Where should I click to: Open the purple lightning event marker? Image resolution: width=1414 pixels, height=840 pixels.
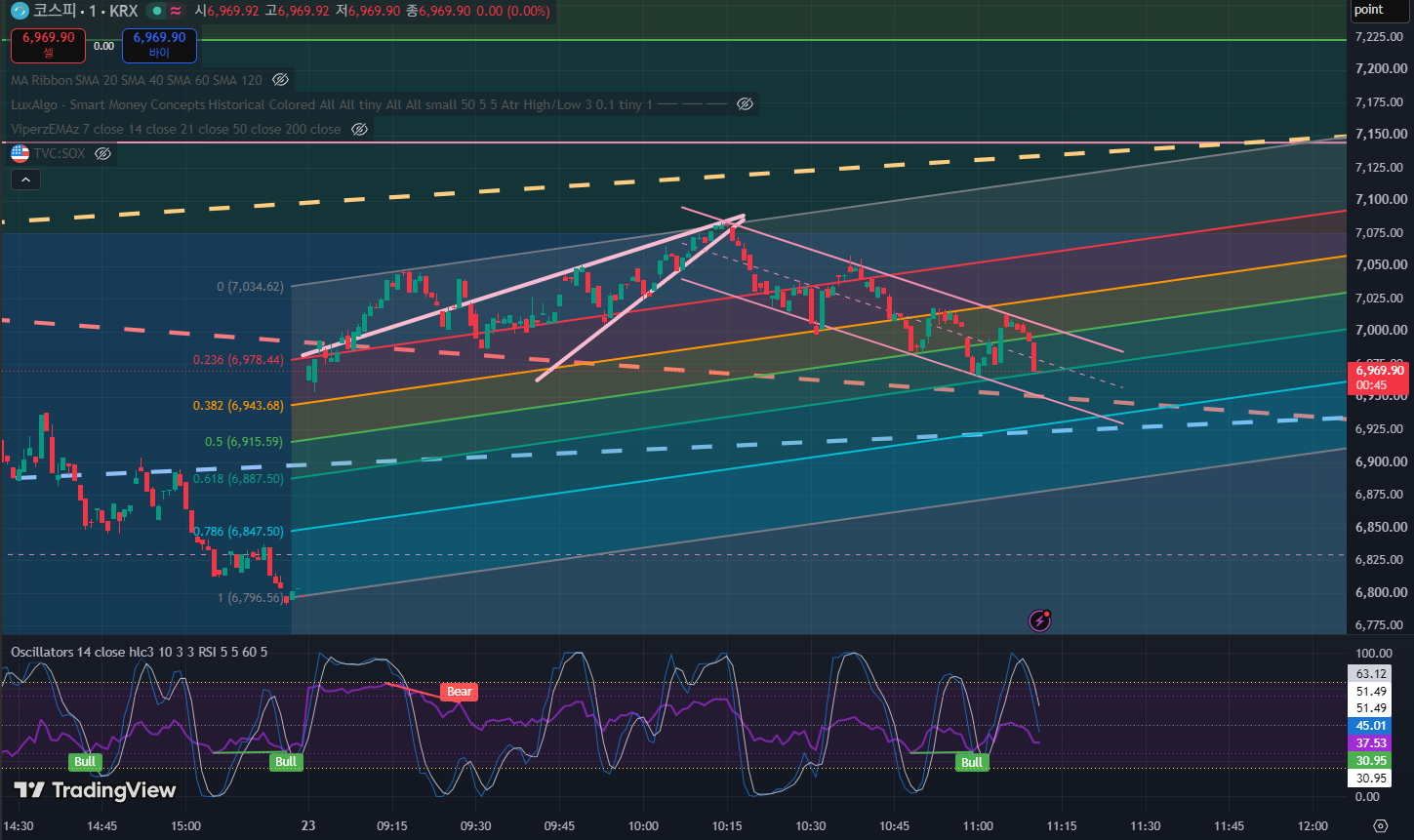(x=1040, y=620)
